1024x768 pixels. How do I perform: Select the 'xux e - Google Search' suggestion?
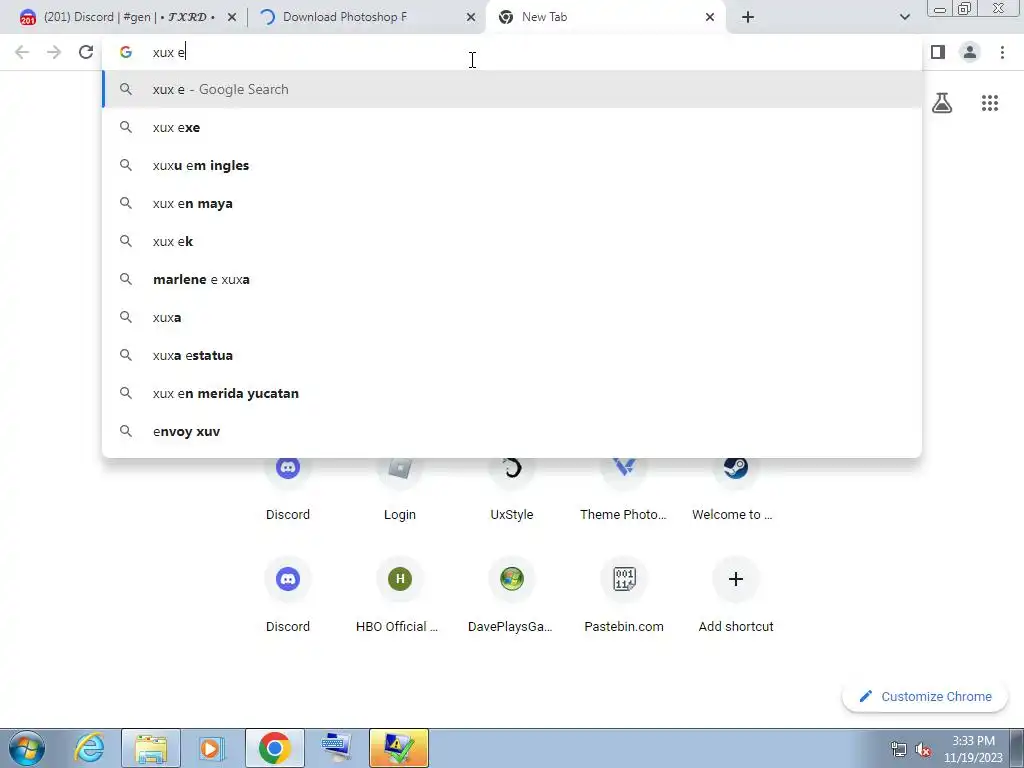coord(512,89)
